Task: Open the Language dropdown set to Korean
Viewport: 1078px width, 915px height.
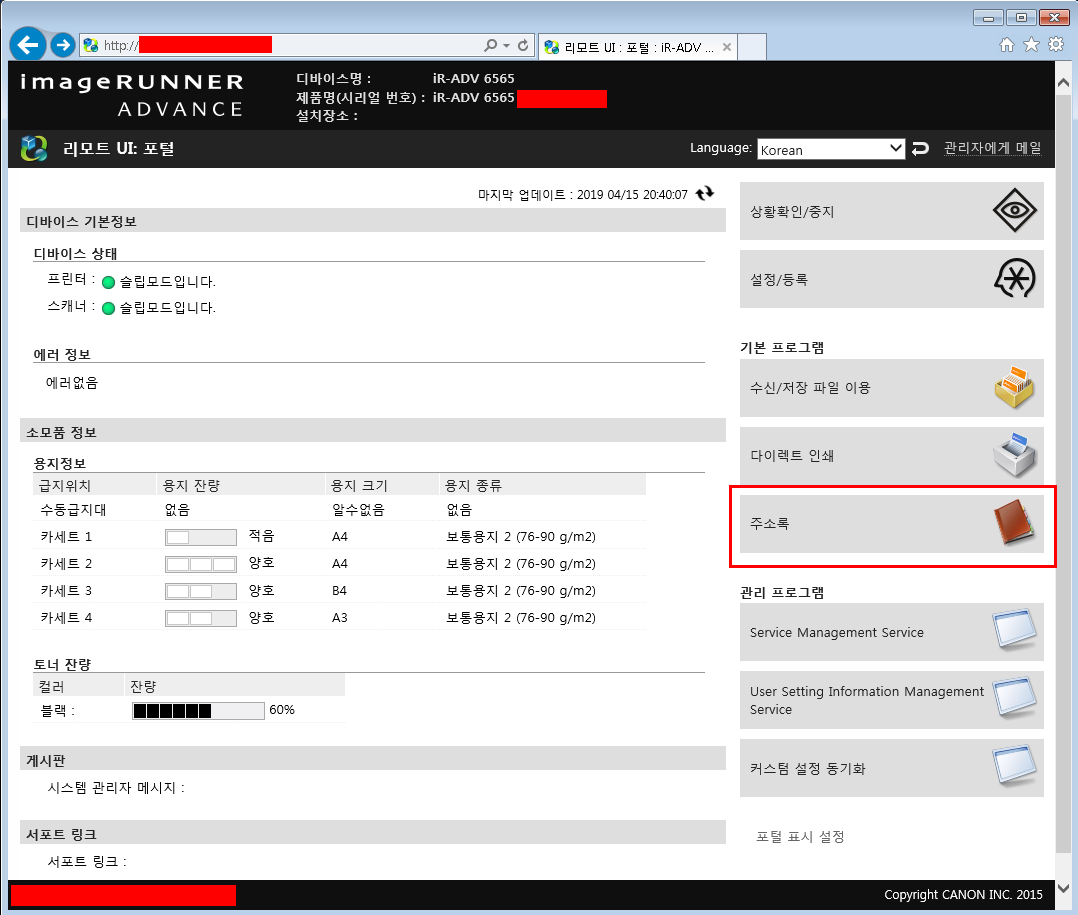Action: tap(830, 149)
